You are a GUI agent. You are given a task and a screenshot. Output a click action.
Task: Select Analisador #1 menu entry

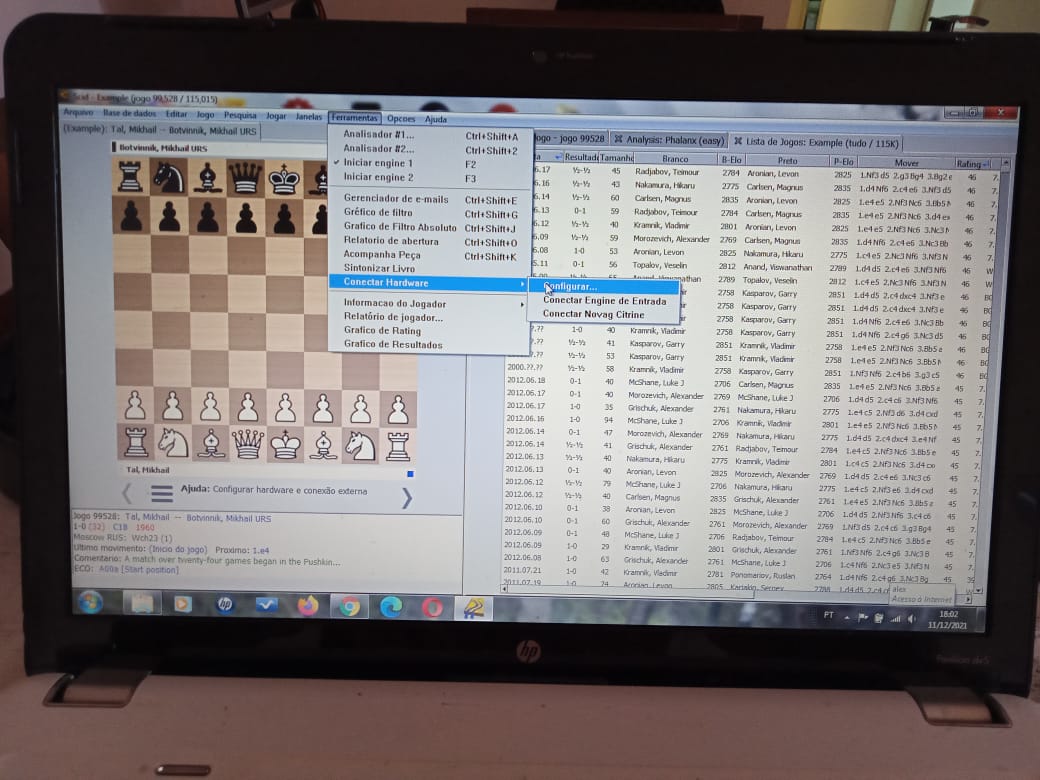coord(430,135)
